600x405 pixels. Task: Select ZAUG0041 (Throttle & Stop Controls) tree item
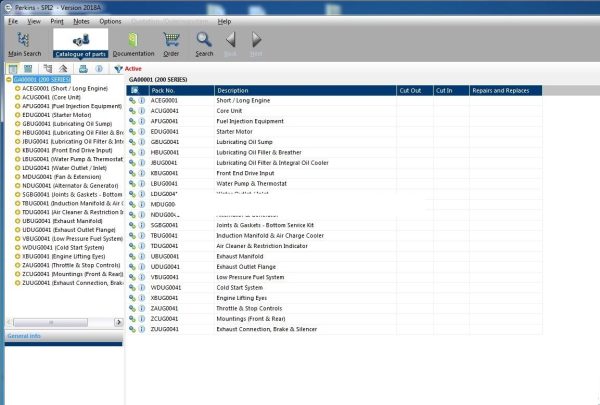click(x=71, y=265)
